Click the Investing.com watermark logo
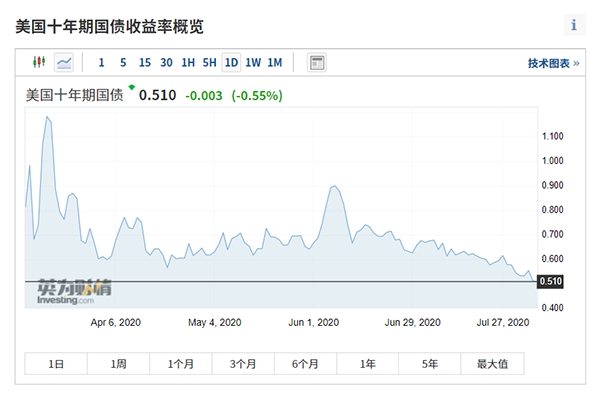Viewport: 600px width, 393px height. coord(74,292)
